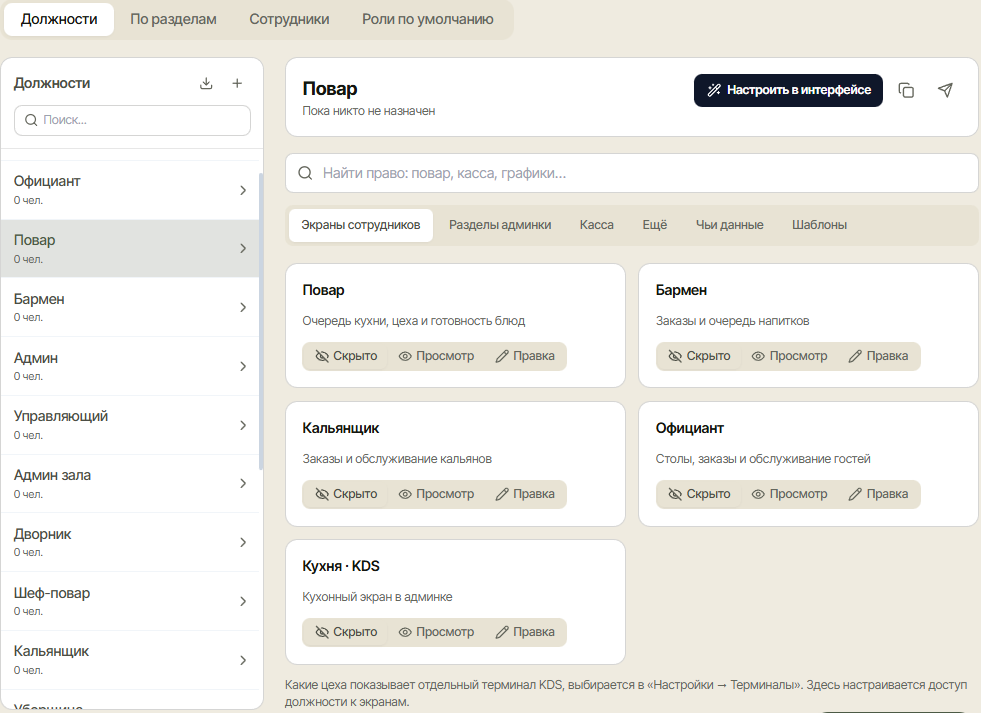Add a new position with plus icon
981x713 pixels.
click(237, 83)
